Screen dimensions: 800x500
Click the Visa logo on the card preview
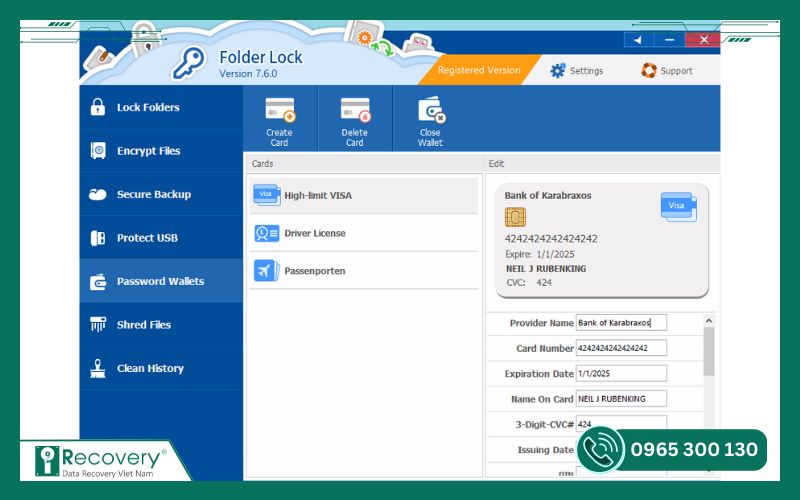(x=679, y=206)
